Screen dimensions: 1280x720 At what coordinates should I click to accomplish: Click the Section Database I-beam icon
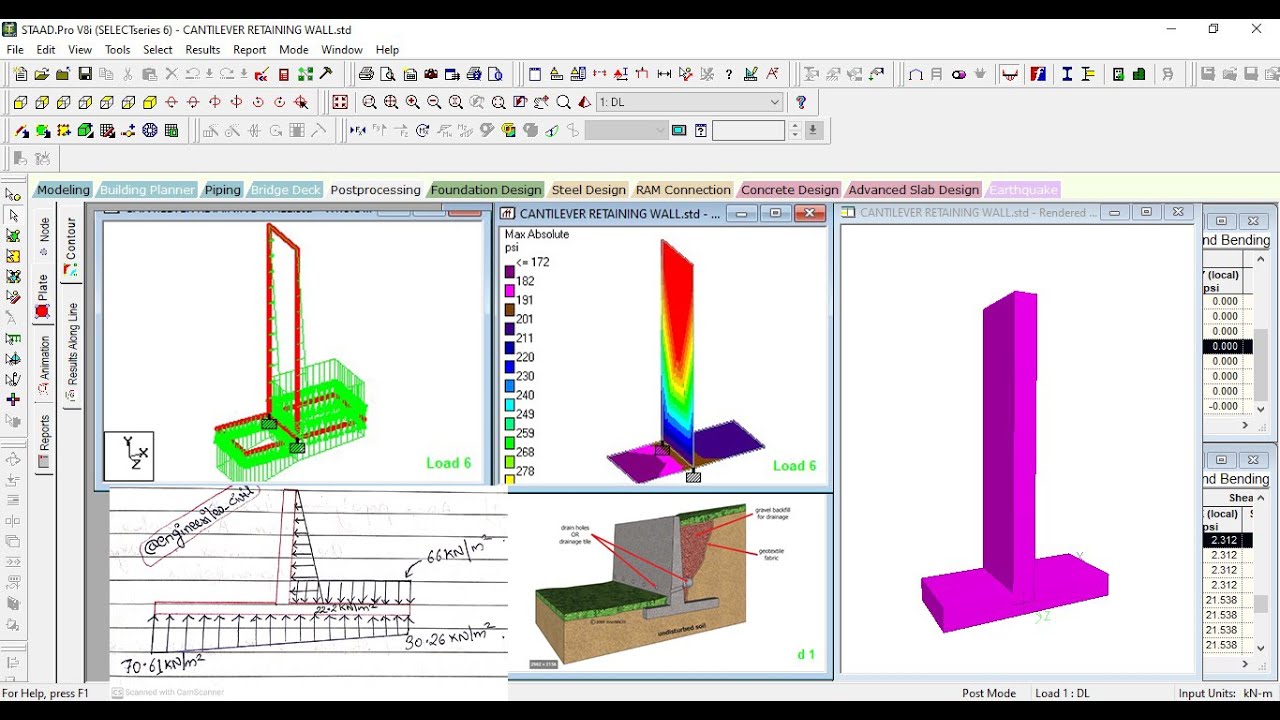pos(1067,74)
